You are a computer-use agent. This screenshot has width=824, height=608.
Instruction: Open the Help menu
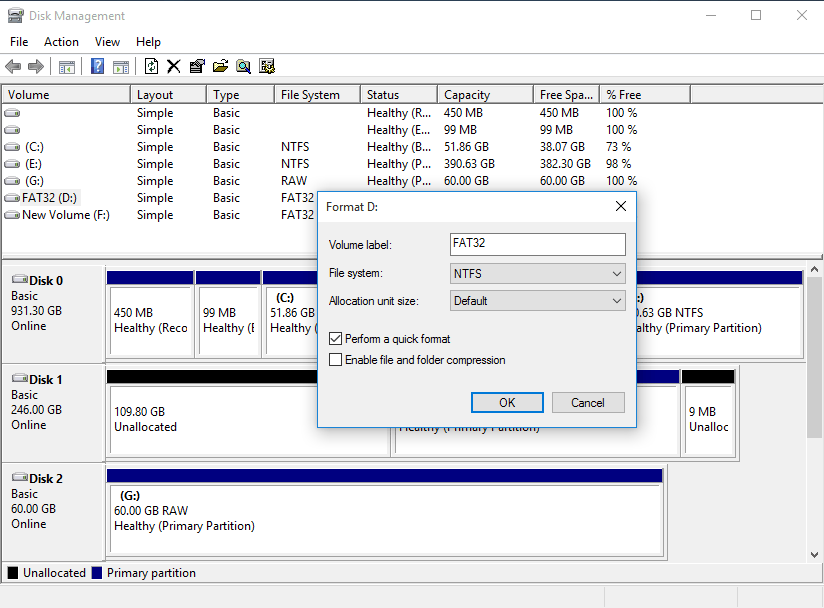(x=148, y=42)
